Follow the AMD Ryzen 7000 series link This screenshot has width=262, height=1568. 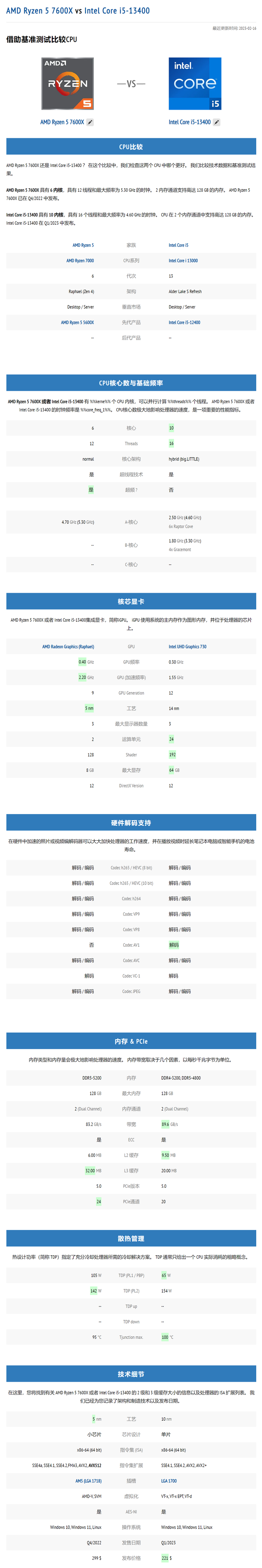[80, 261]
